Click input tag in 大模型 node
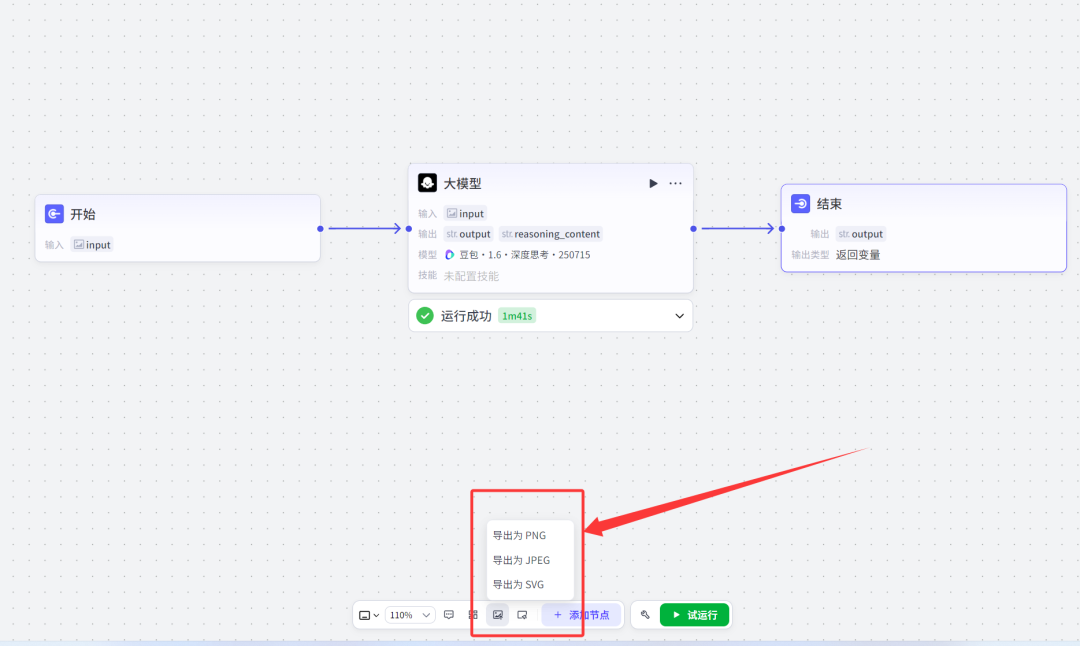The height and width of the screenshot is (646, 1080). [x=465, y=213]
